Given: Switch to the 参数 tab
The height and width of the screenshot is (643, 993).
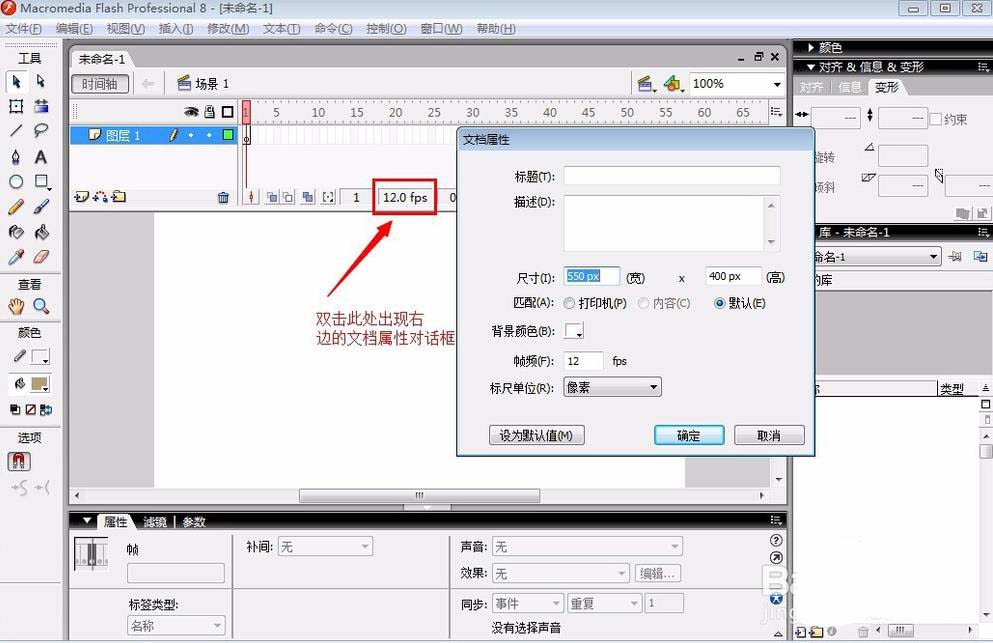Looking at the screenshot, I should point(194,522).
